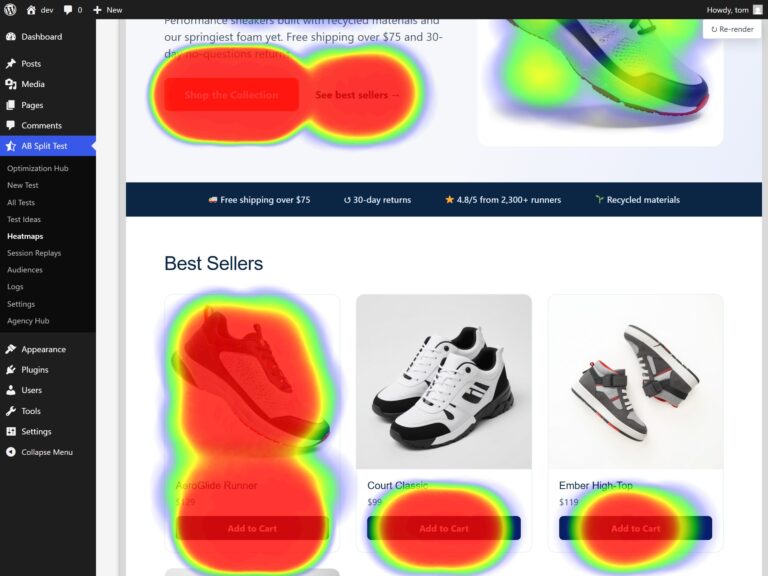
Task: Click the Pages icon in sidebar
Action: click(11, 105)
